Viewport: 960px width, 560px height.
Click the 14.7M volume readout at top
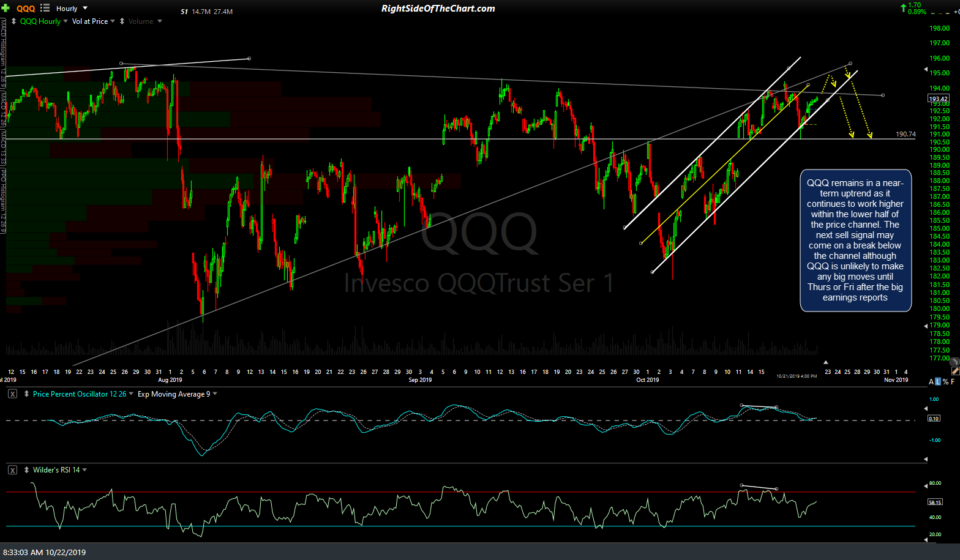(x=201, y=12)
